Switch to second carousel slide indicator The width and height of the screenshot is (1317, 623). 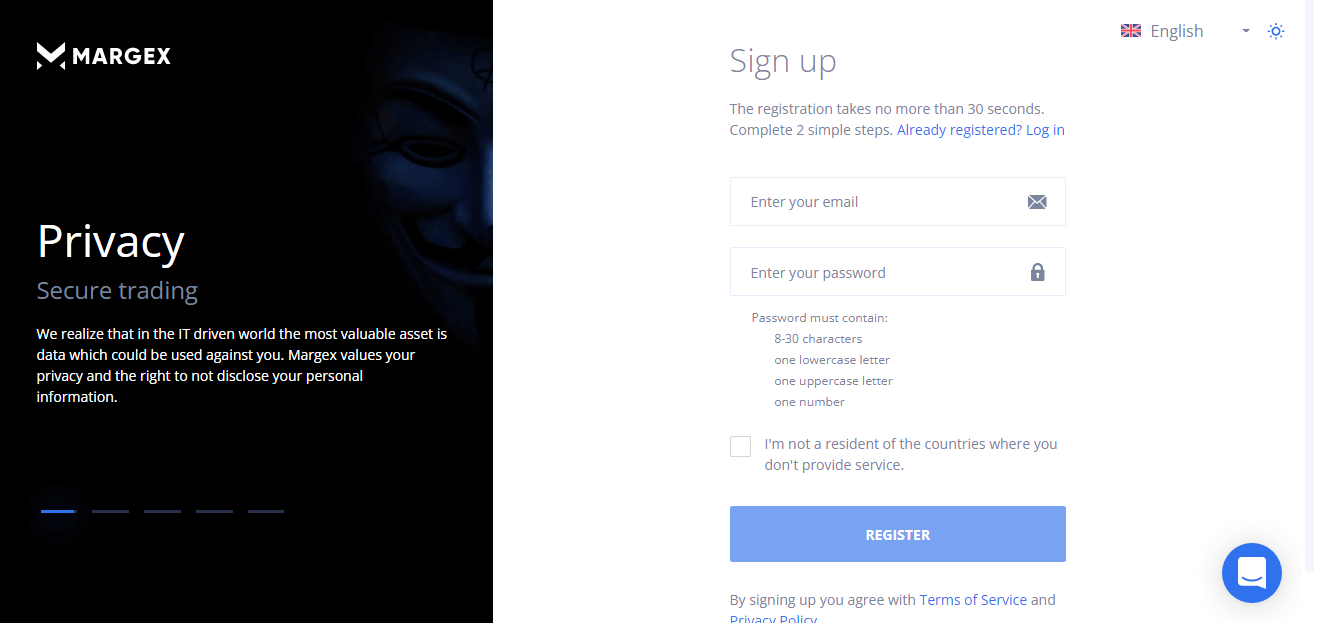coord(110,511)
